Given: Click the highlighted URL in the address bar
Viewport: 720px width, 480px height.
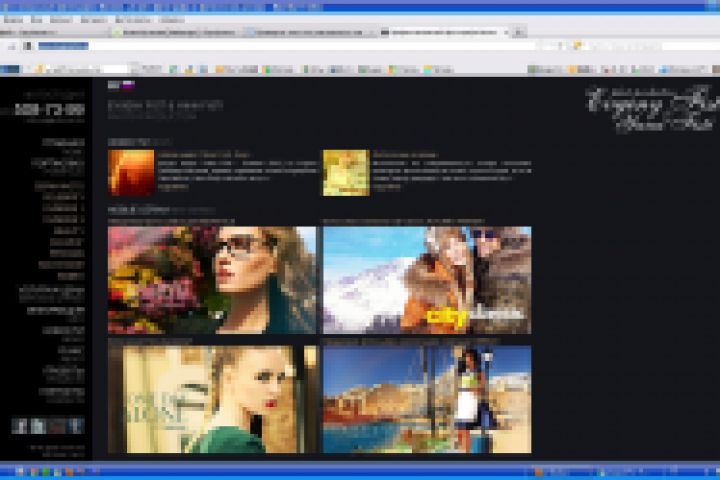Looking at the screenshot, I should [x=63, y=45].
